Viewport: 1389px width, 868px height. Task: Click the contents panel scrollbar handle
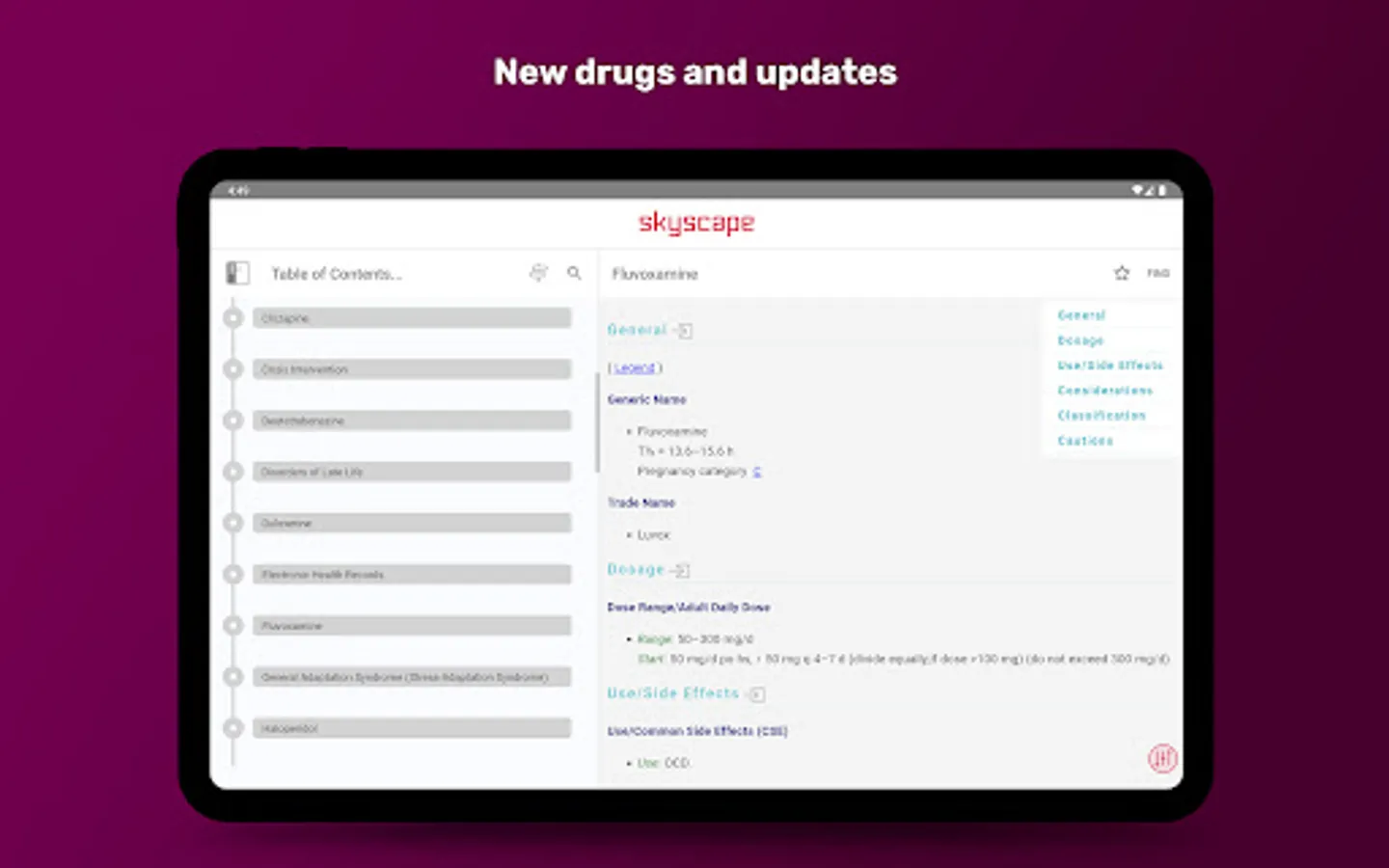(597, 422)
